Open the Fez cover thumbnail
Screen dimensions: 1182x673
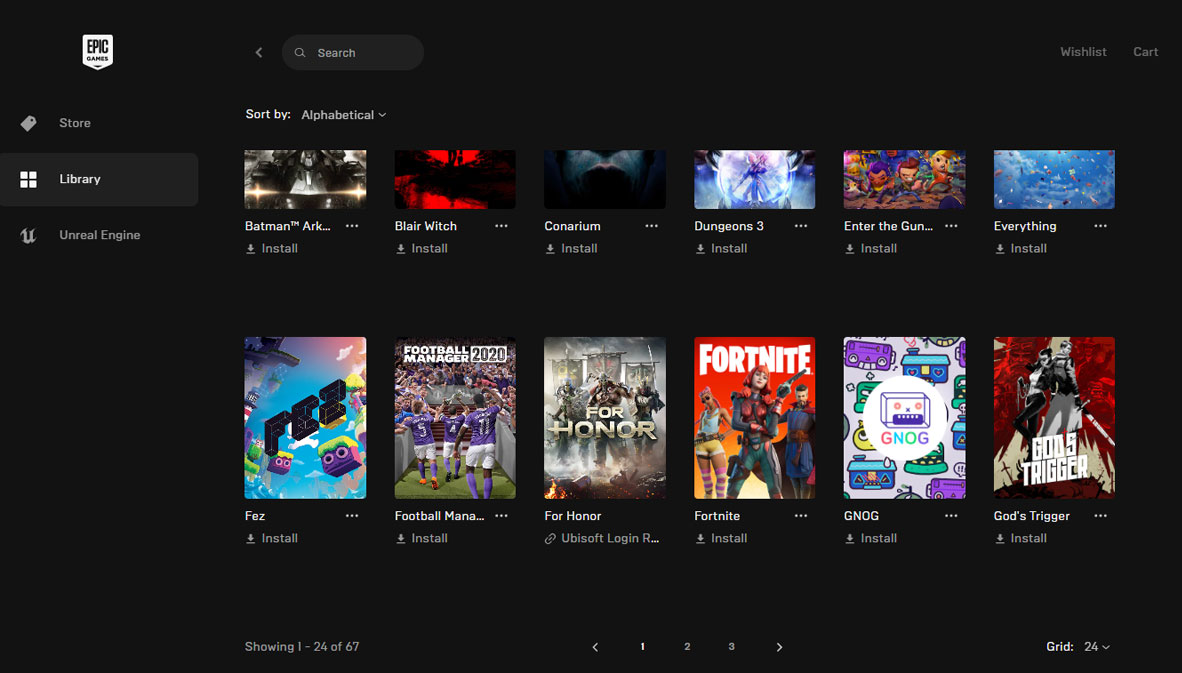point(305,418)
